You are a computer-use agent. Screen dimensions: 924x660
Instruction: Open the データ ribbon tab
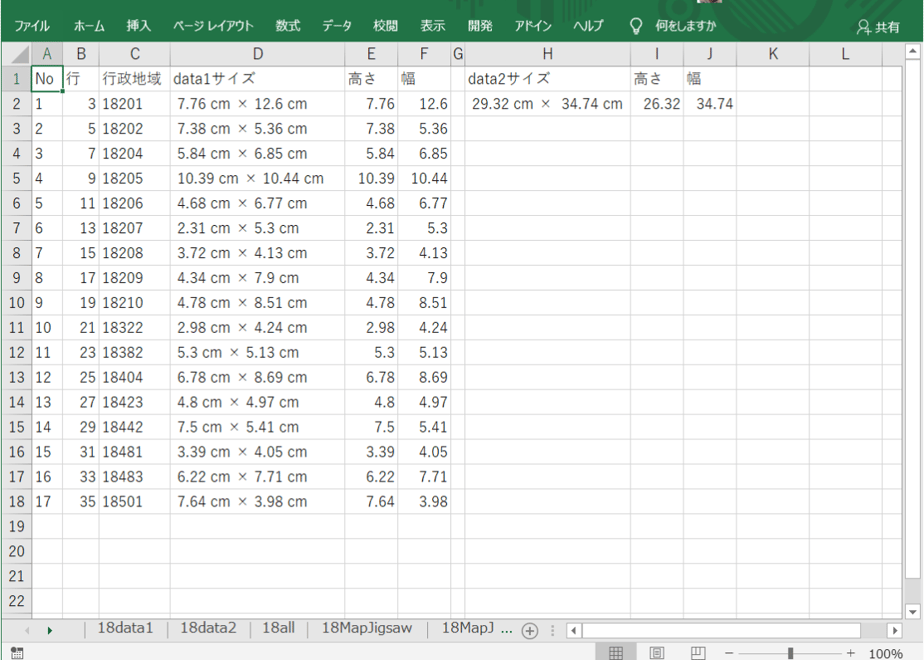(x=336, y=26)
